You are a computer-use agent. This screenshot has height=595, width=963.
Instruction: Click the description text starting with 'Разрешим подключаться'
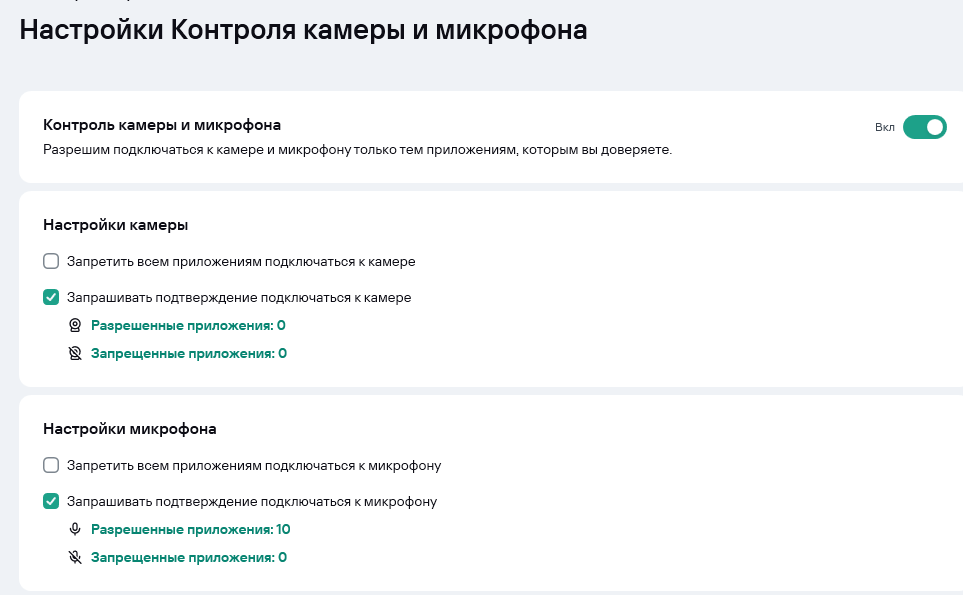coord(357,150)
